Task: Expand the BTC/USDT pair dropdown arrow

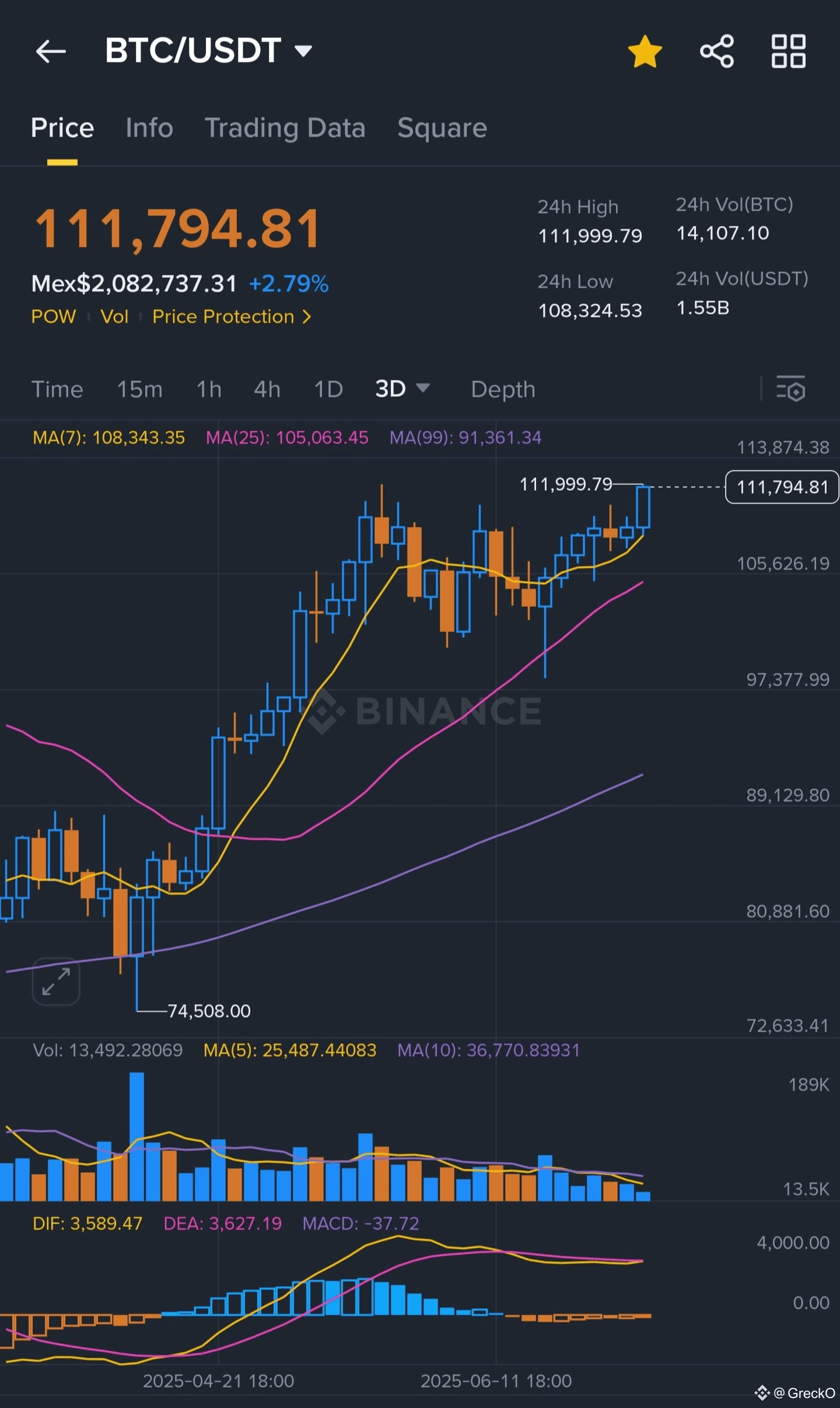Action: pos(303,51)
